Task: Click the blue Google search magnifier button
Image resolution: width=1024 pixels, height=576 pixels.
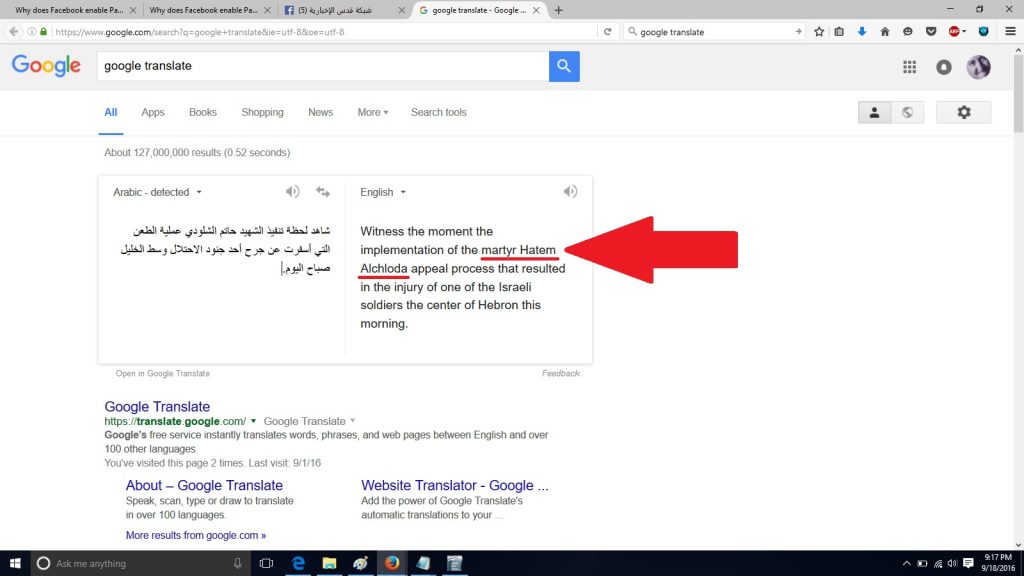Action: [x=564, y=66]
